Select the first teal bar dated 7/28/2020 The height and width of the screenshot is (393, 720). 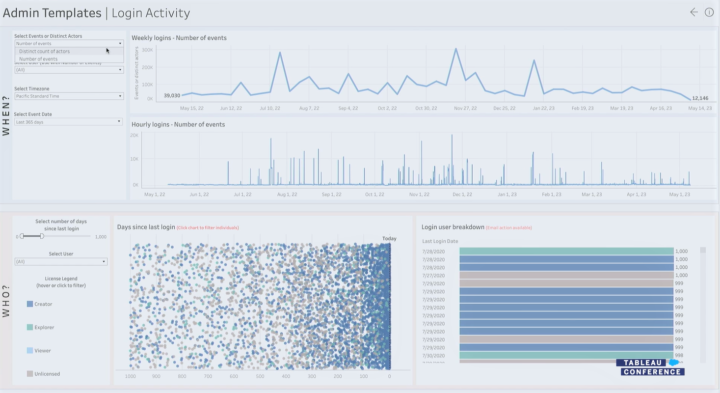[566, 251]
